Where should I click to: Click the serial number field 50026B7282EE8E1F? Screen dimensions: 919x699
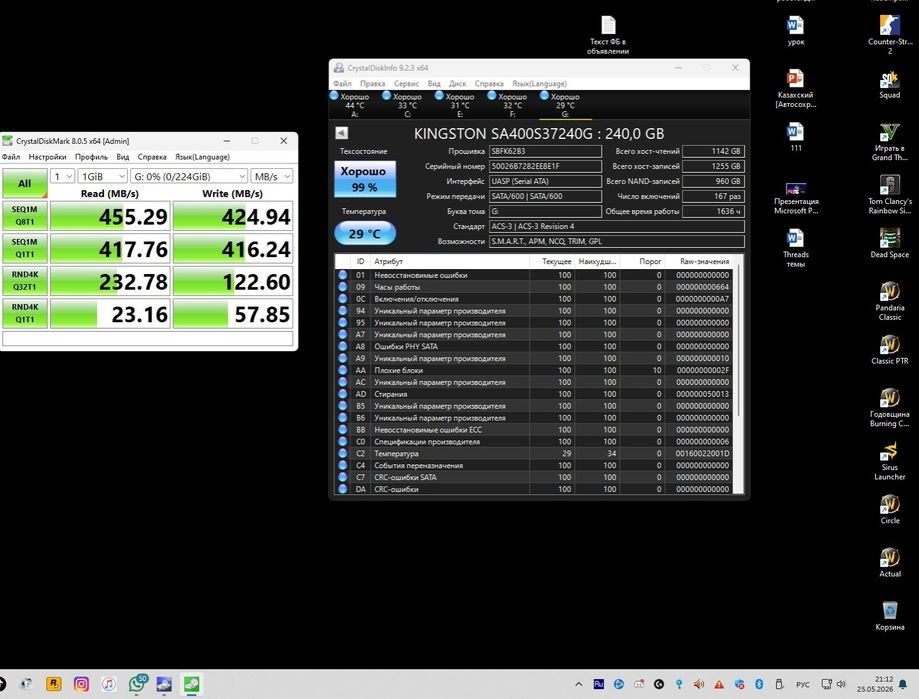545,166
